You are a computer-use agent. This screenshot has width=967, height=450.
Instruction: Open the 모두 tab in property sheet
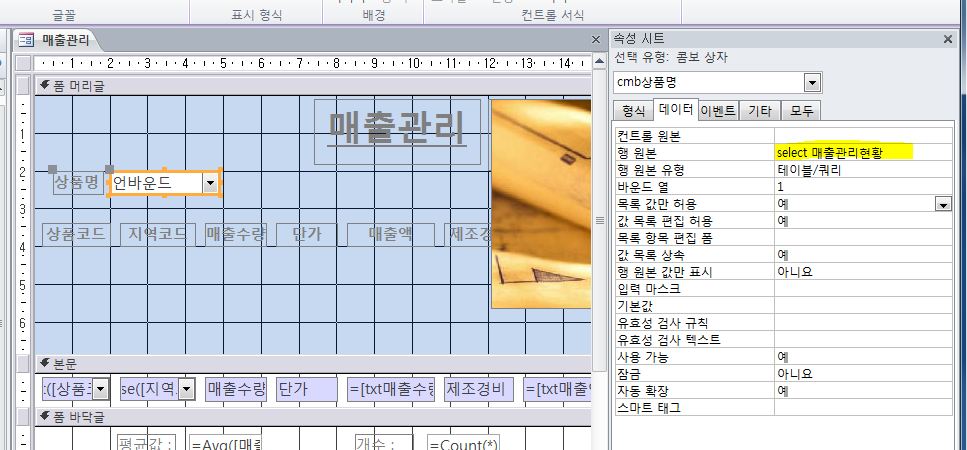coord(802,111)
